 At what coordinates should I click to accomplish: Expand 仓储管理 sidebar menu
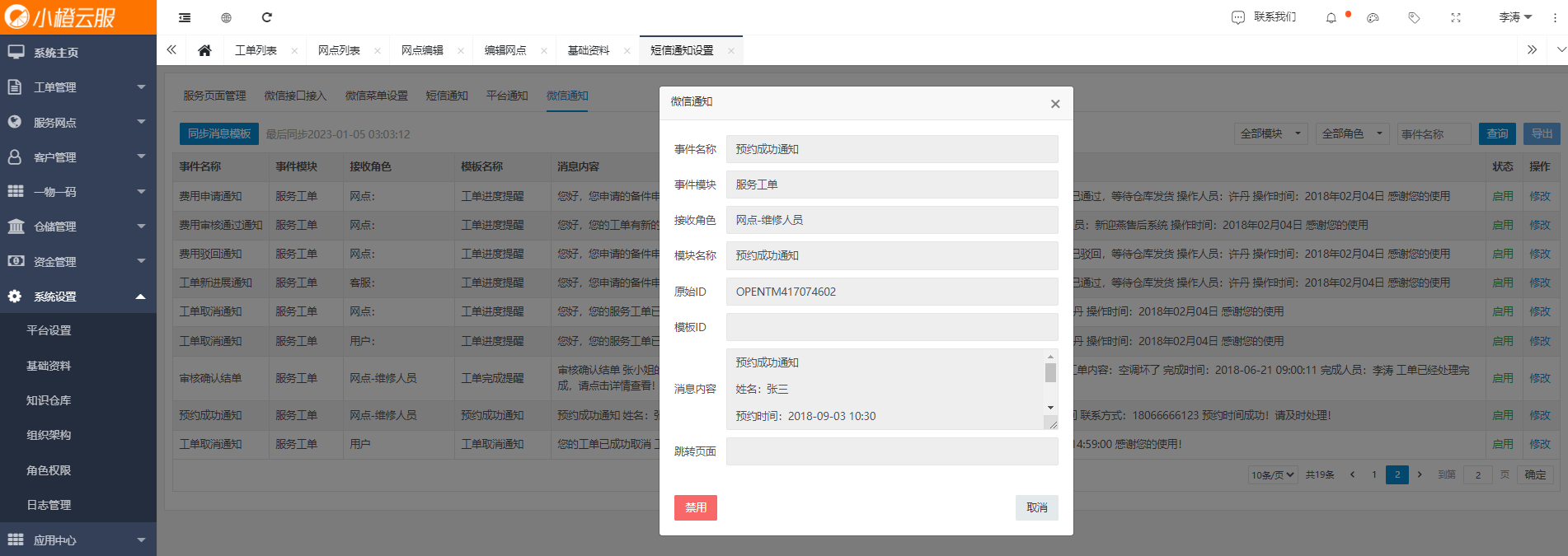point(78,226)
